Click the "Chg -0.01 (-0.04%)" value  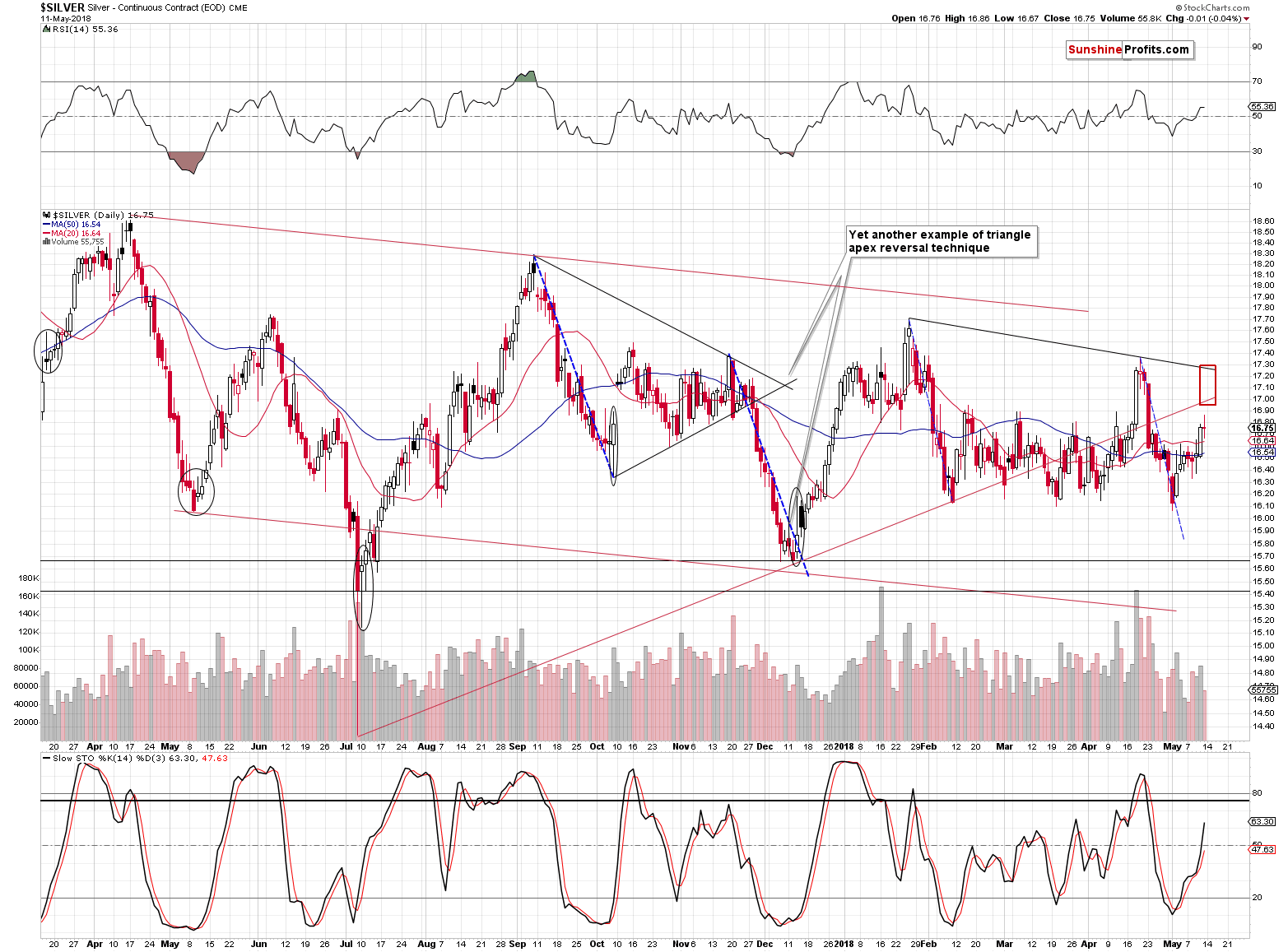pyautogui.click(x=1203, y=18)
